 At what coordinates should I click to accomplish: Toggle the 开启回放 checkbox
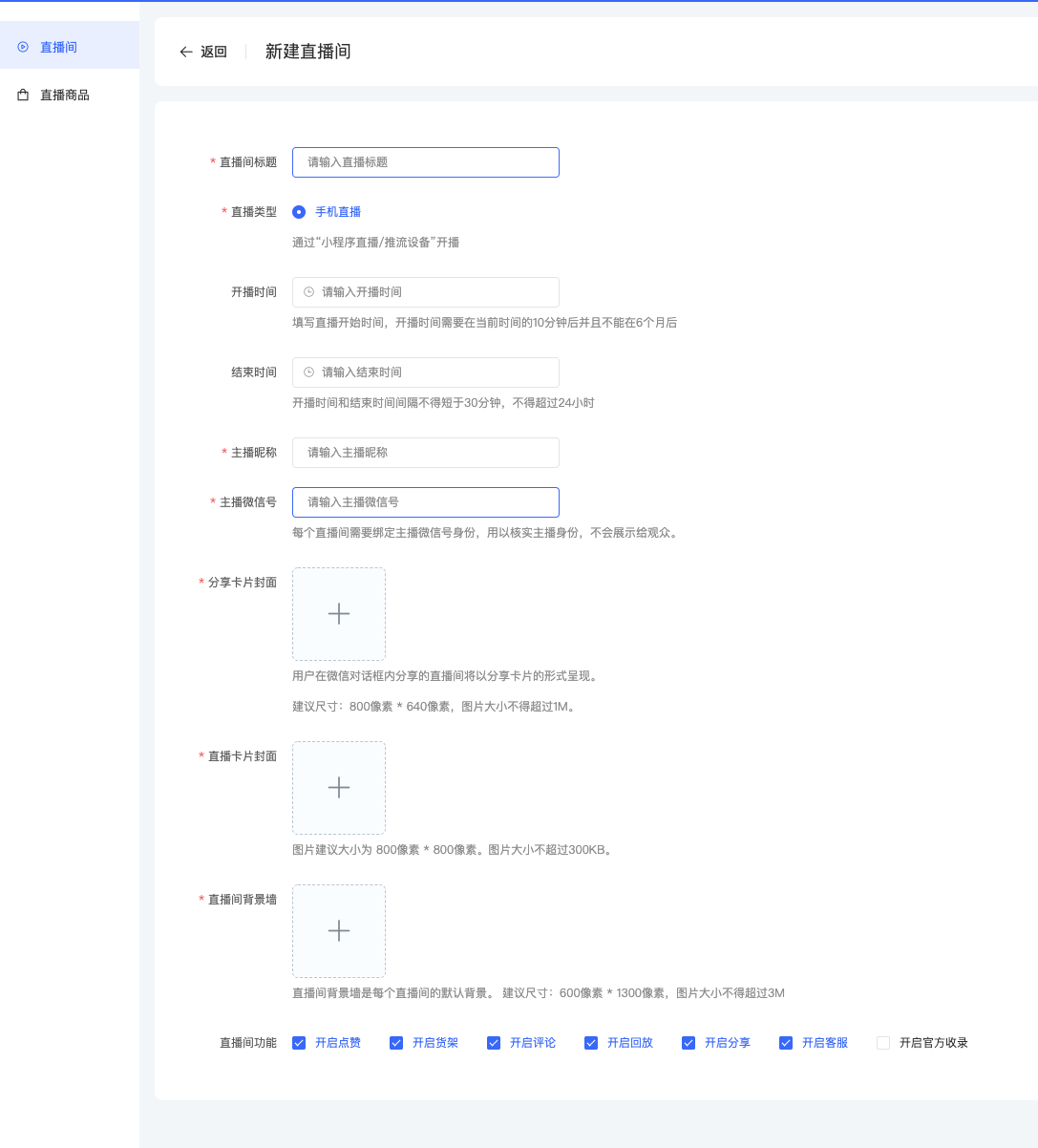click(x=591, y=1043)
